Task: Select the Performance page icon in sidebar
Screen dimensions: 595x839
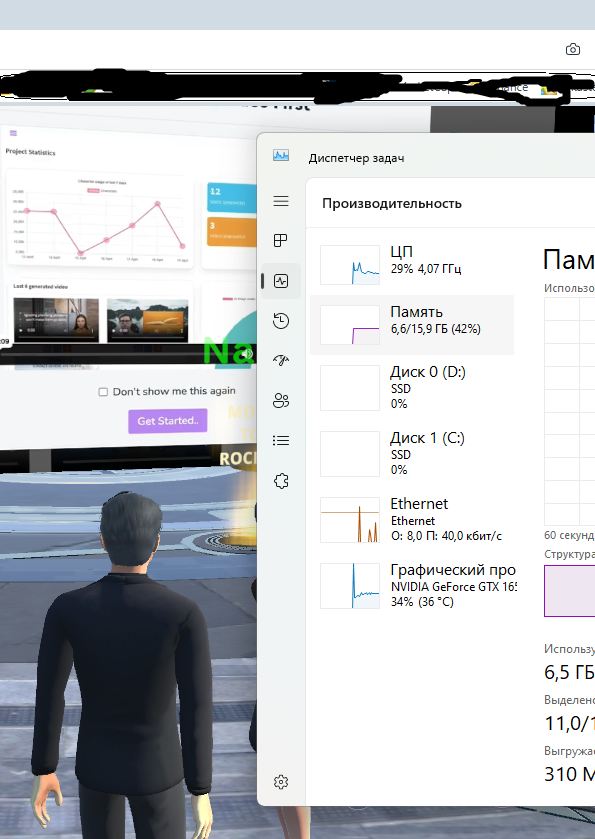Action: pyautogui.click(x=281, y=281)
